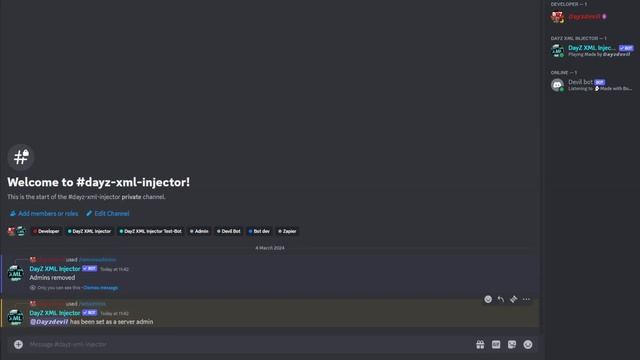Click the Devil Bot role chip

pyautogui.click(x=229, y=231)
